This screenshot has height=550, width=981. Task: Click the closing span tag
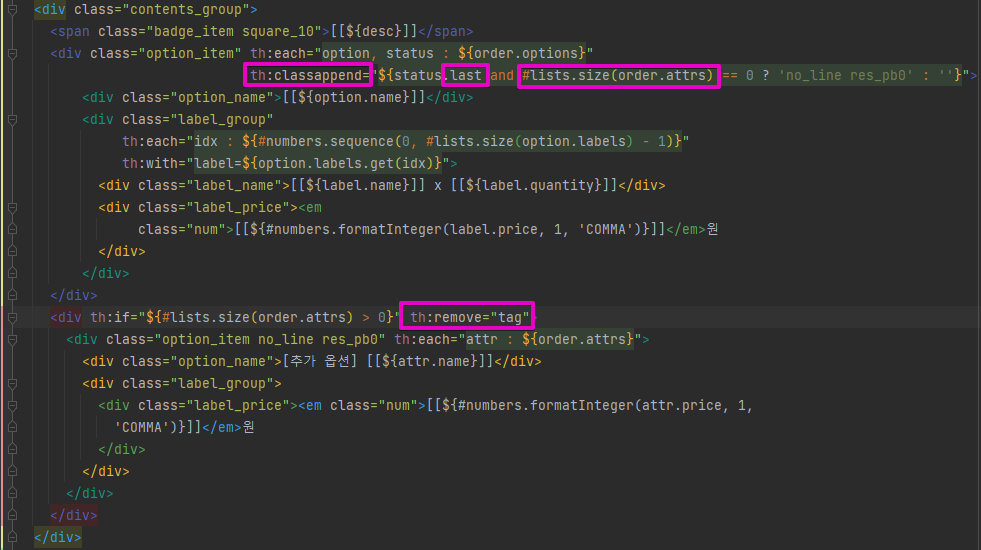coord(445,31)
